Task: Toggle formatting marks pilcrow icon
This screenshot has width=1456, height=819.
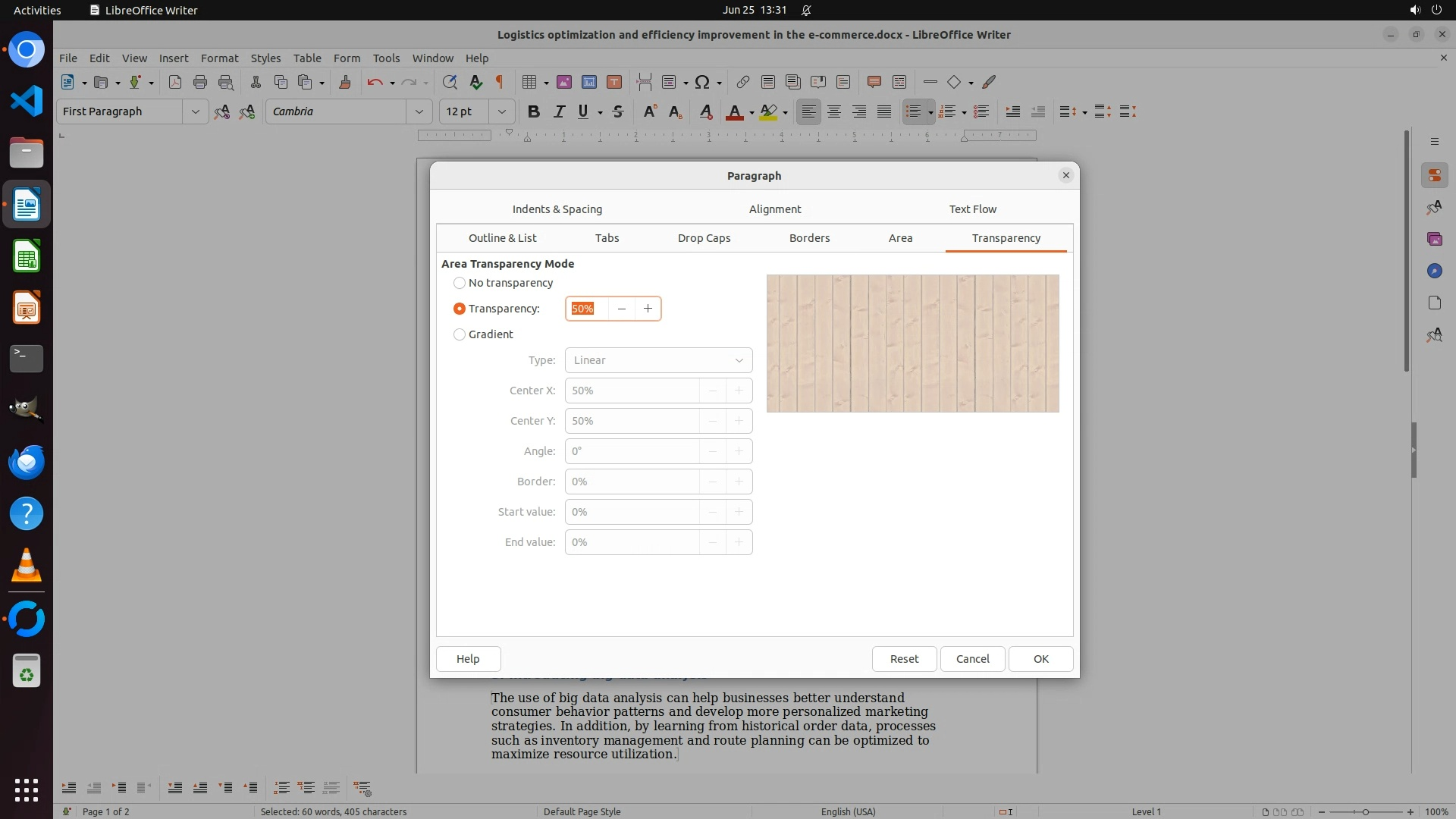Action: [x=500, y=82]
